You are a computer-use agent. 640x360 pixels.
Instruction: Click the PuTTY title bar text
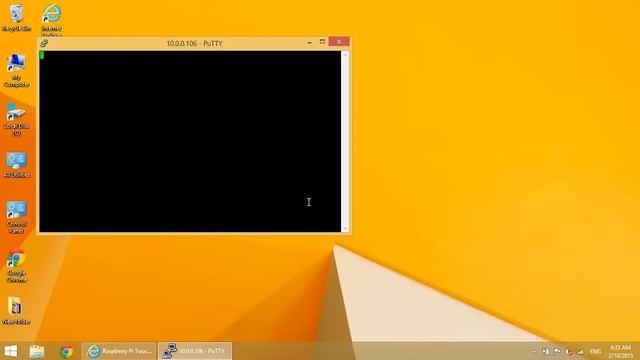(194, 43)
